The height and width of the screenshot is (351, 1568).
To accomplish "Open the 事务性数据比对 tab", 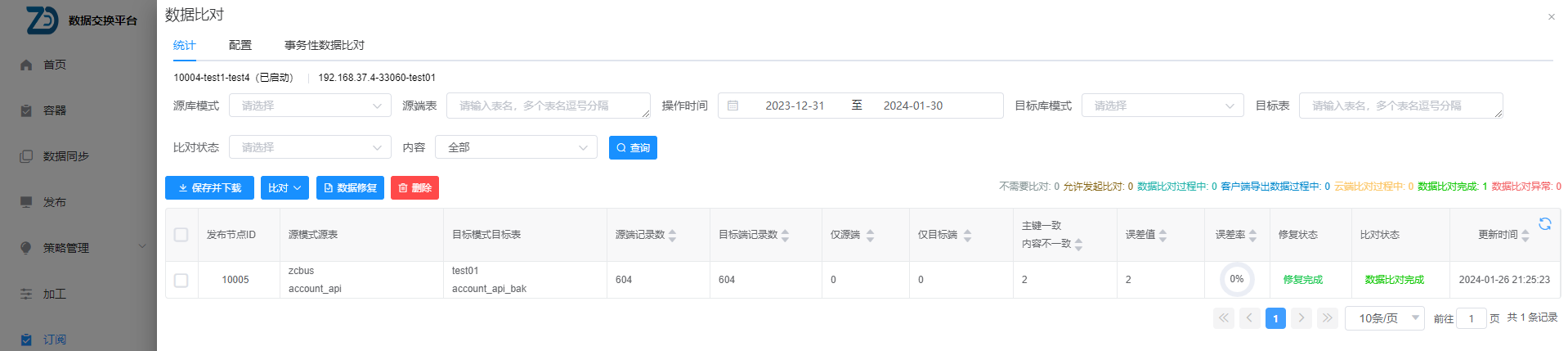I will [x=325, y=45].
